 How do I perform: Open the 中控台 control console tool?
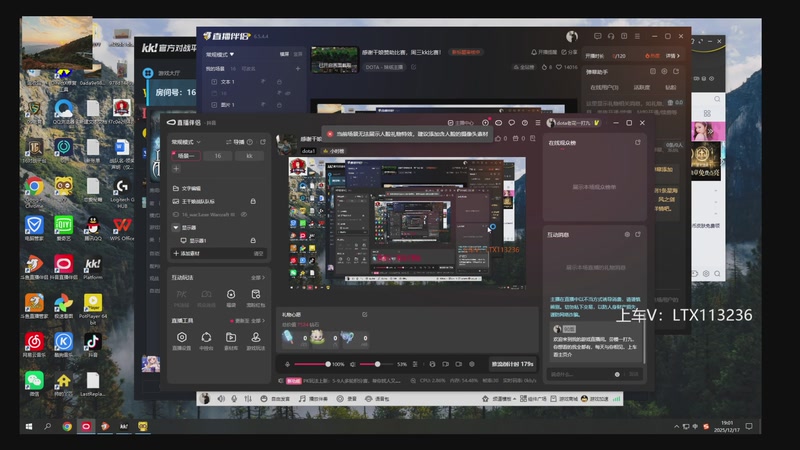[206, 340]
